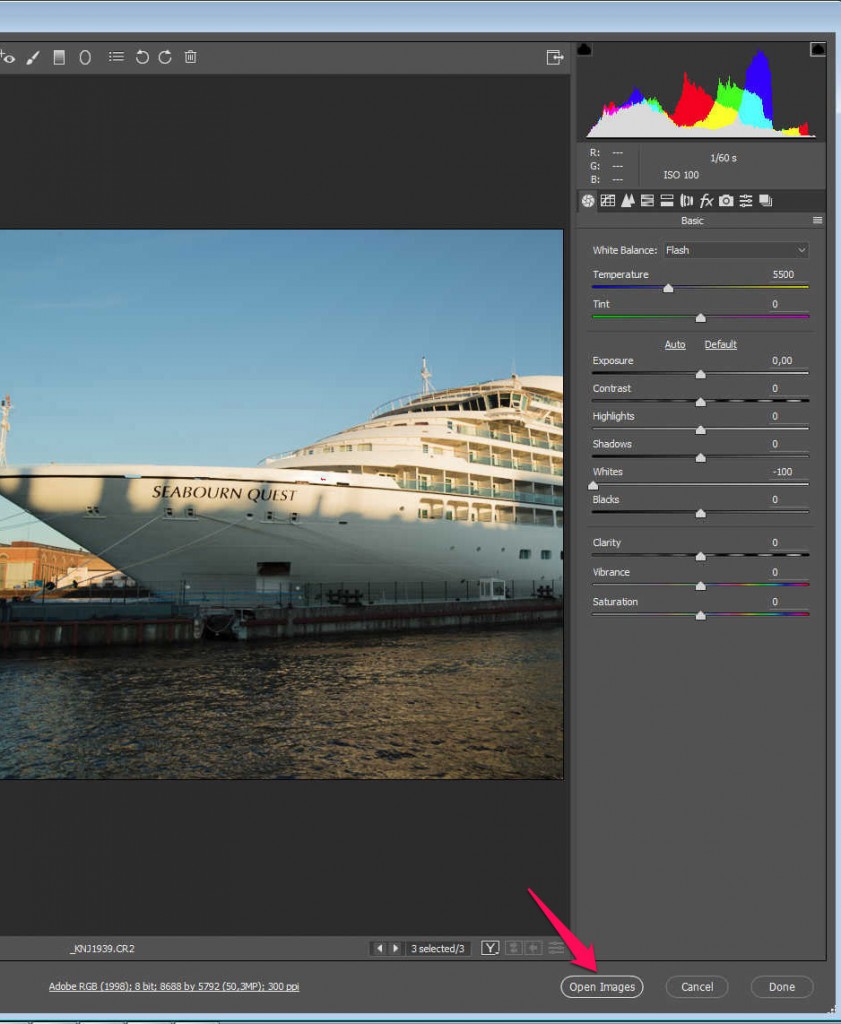The width and height of the screenshot is (841, 1024).
Task: Click the Auto tone link
Action: click(x=675, y=344)
